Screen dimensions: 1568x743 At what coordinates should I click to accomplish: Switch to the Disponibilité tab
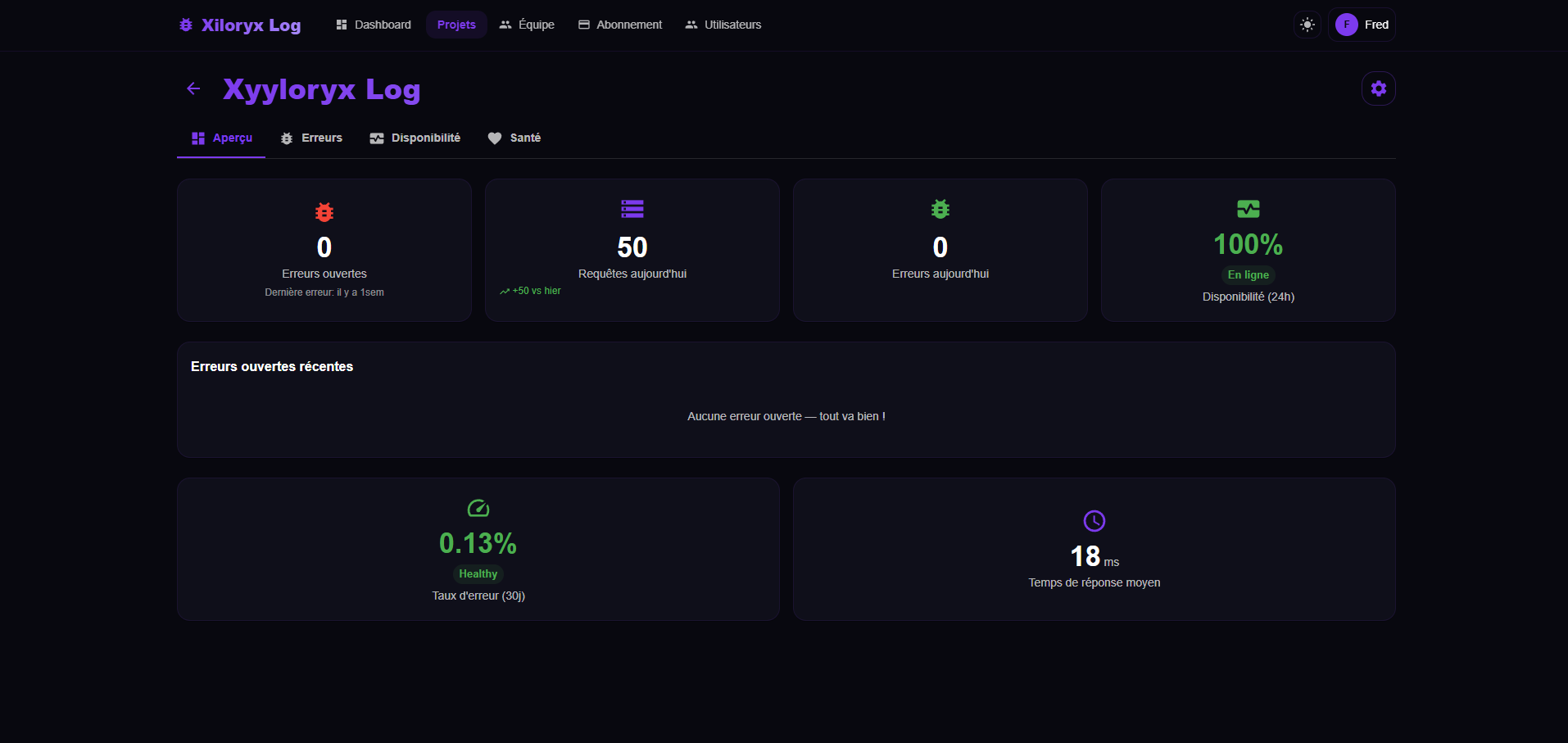pos(415,138)
